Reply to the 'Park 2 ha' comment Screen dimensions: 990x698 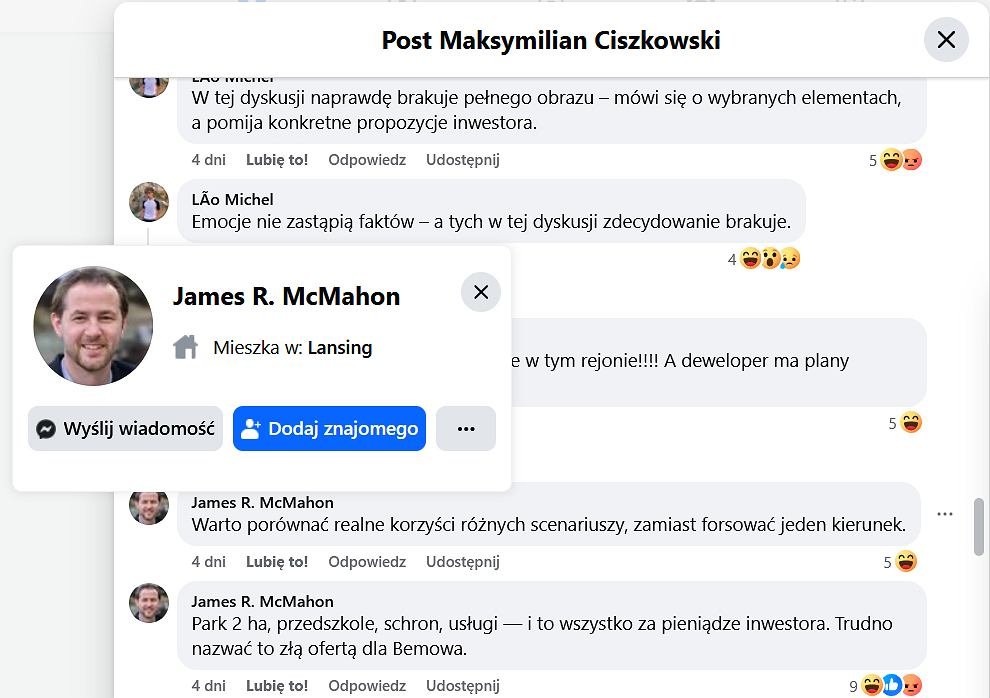pyautogui.click(x=367, y=686)
